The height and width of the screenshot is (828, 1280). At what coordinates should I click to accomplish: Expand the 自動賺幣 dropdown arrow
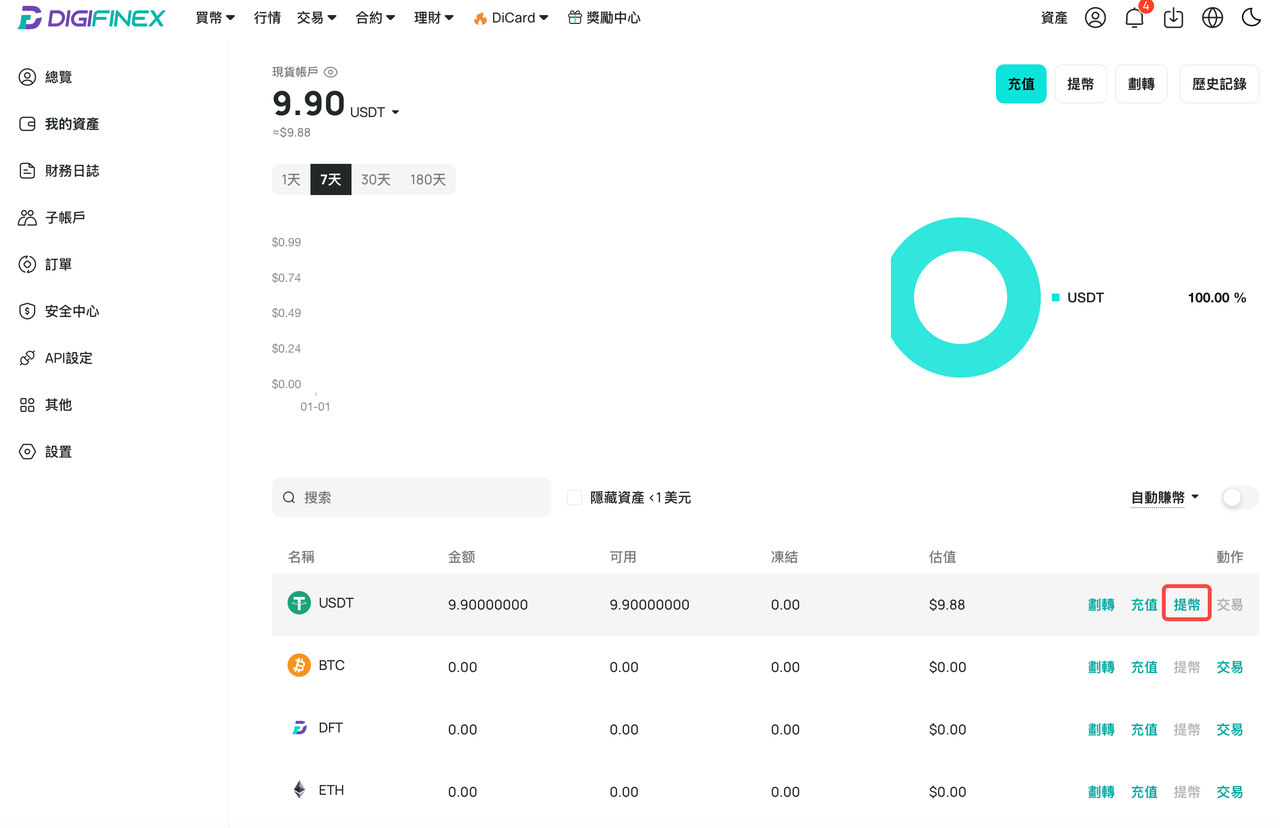tap(1196, 497)
